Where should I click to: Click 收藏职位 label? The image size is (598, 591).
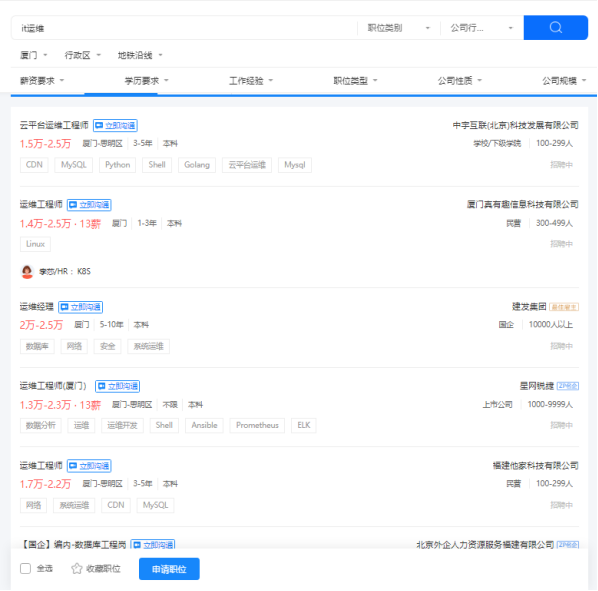[103, 569]
